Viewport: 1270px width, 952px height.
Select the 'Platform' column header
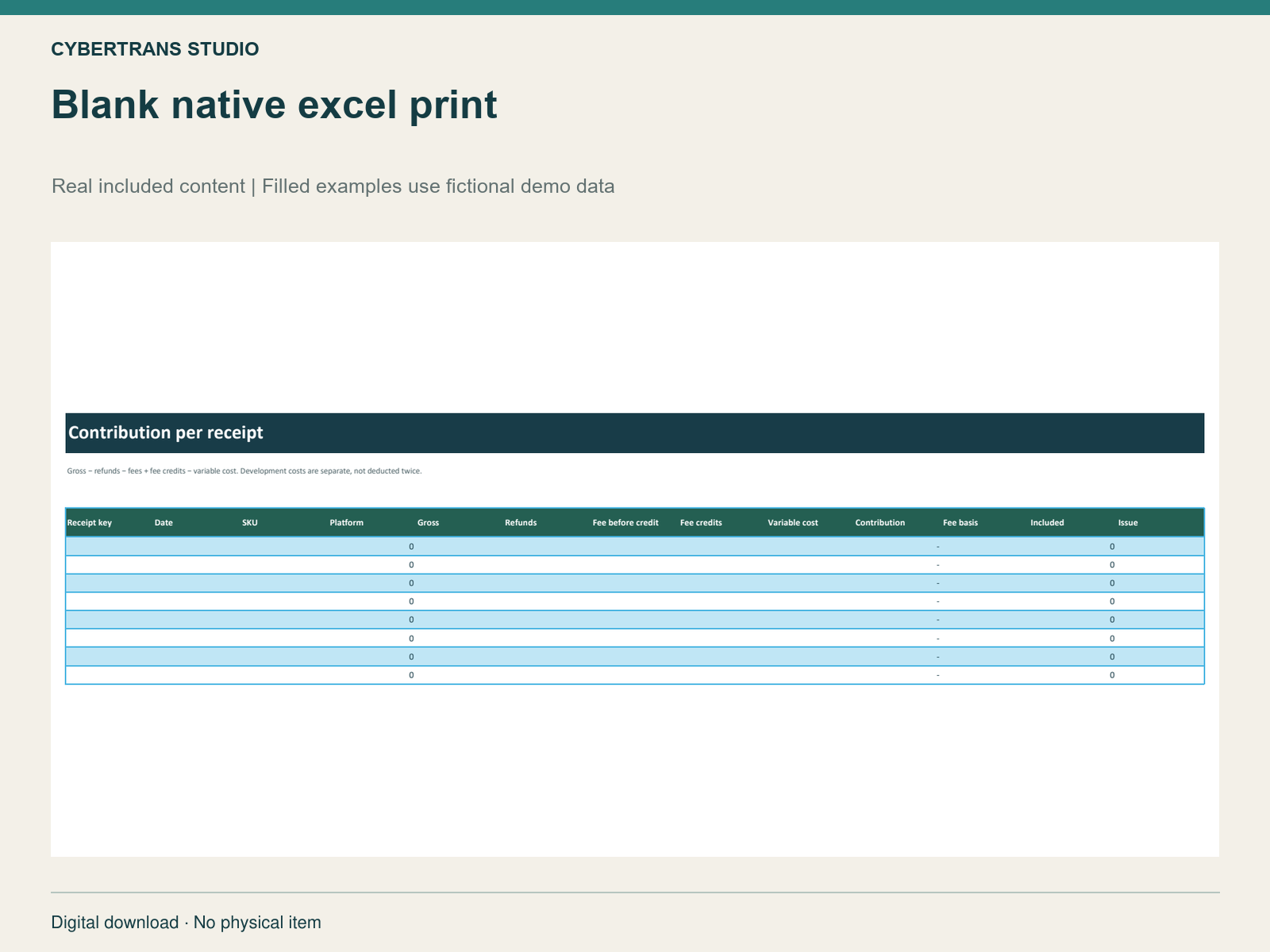[347, 523]
